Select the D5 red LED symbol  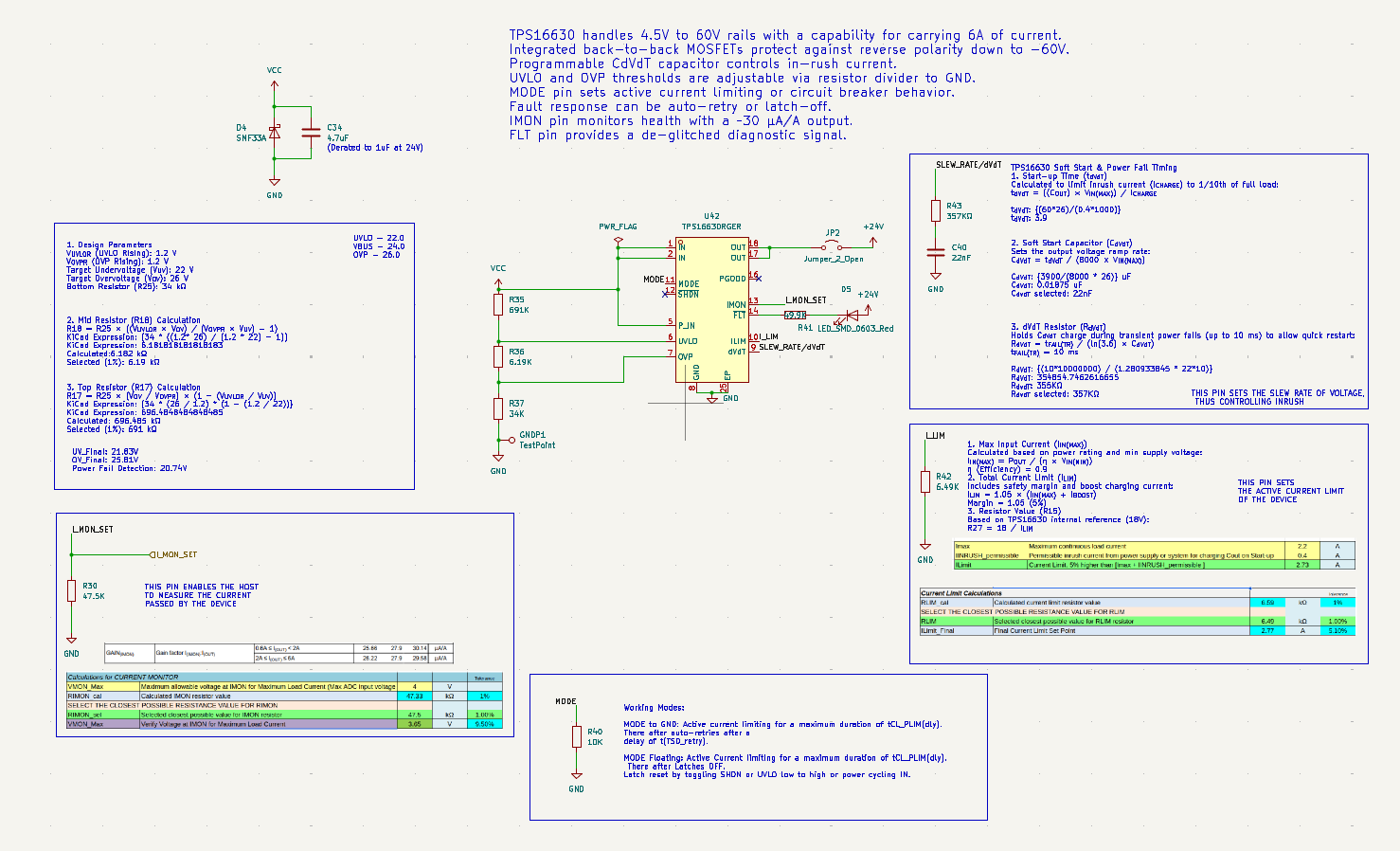(x=852, y=315)
